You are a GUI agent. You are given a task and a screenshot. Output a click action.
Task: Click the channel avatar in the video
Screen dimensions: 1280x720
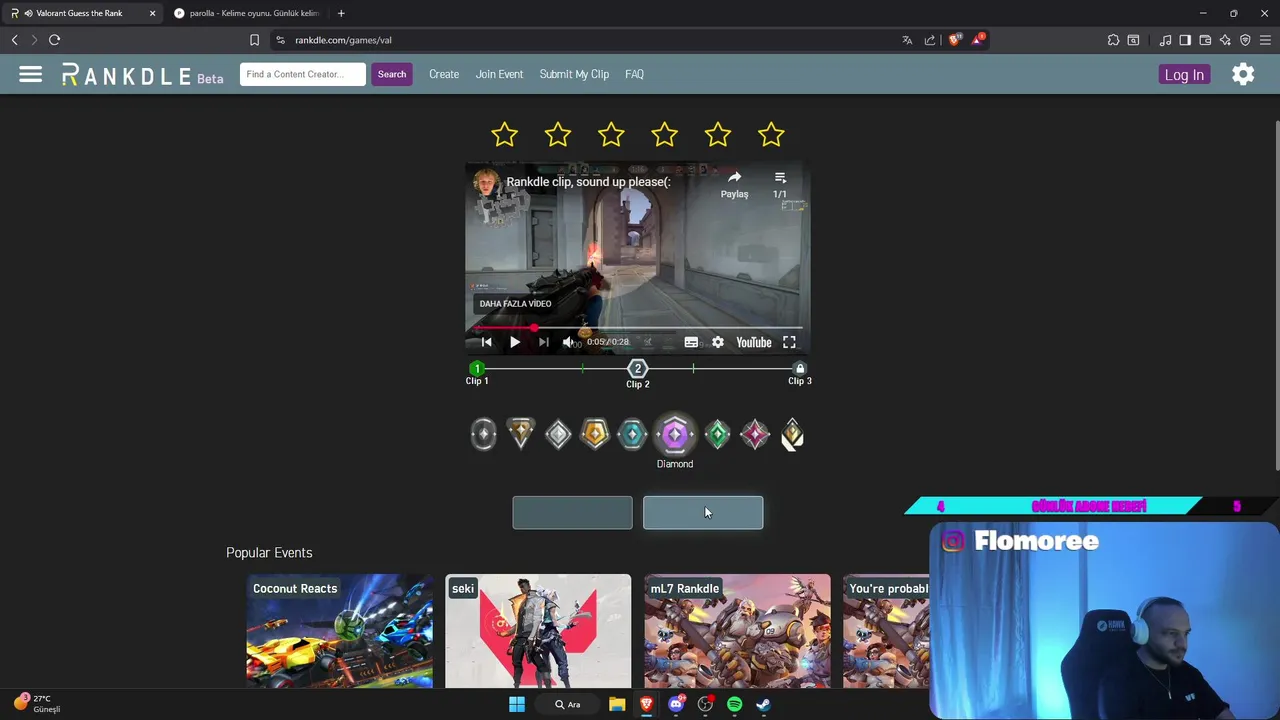tap(487, 183)
